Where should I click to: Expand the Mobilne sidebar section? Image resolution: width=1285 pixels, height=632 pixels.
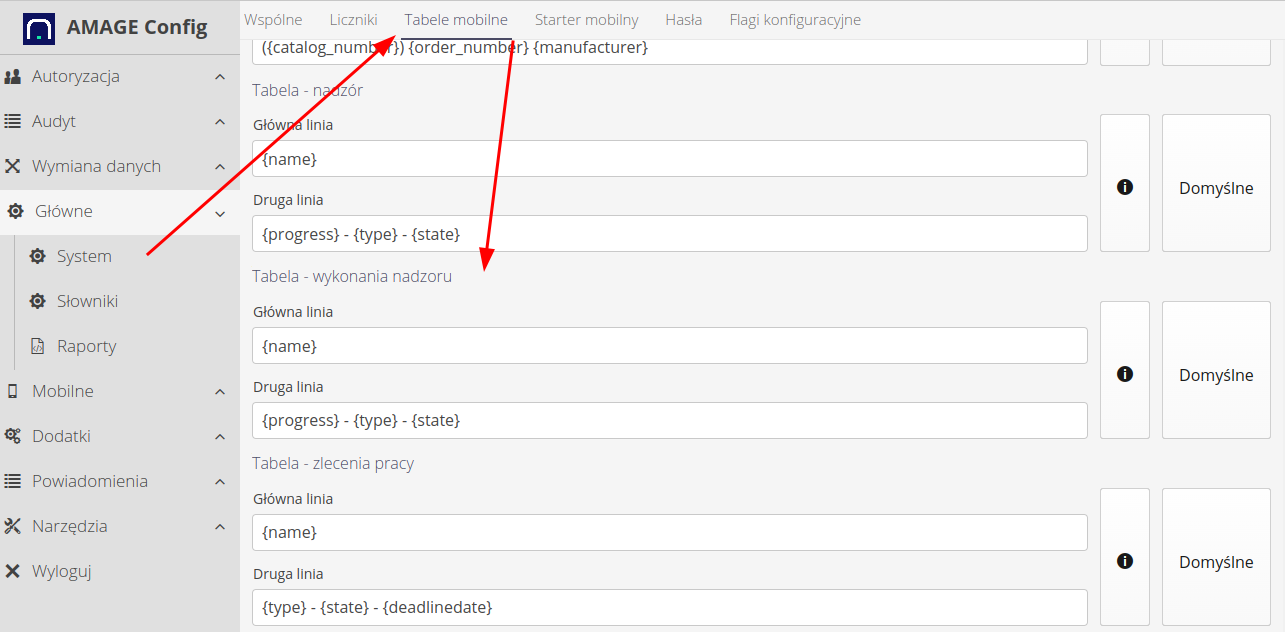click(x=220, y=392)
